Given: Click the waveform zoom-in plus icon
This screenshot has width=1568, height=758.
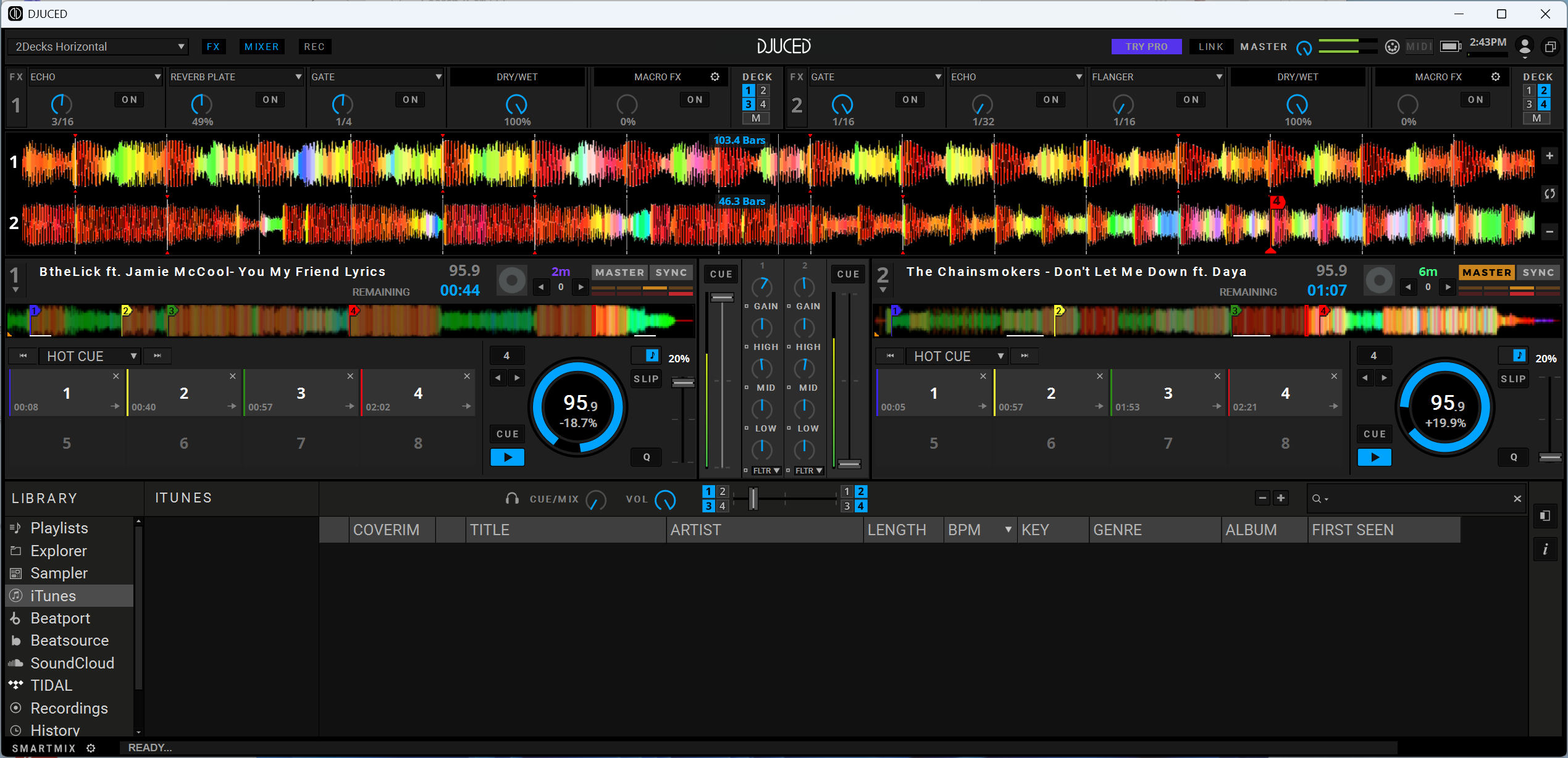Looking at the screenshot, I should (1549, 156).
